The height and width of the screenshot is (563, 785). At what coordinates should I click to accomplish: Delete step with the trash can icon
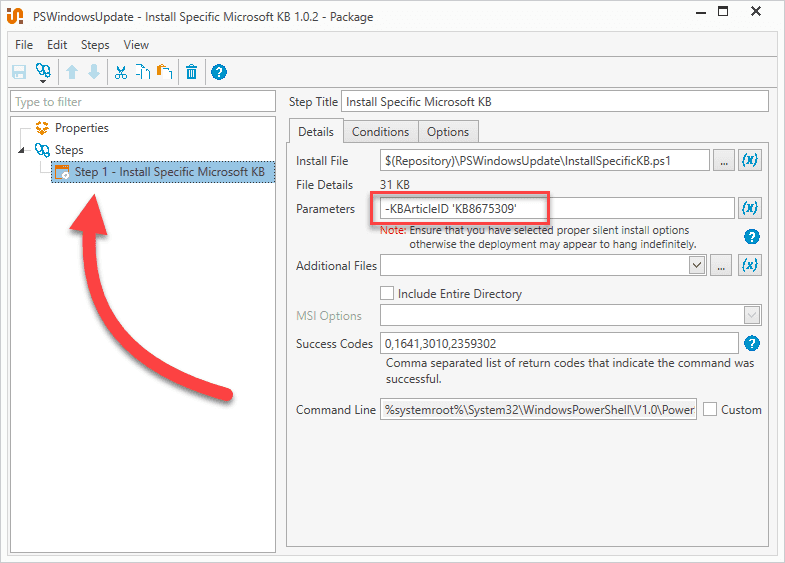coord(192,72)
